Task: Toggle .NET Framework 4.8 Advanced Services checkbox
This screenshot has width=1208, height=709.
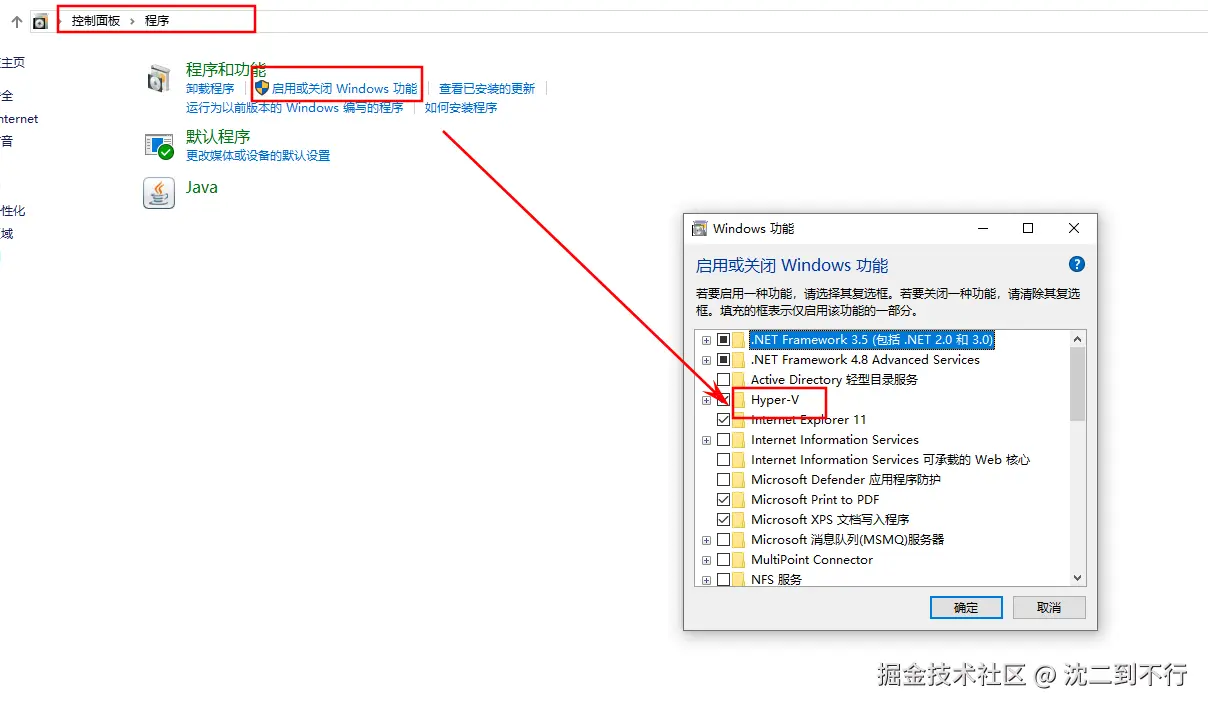Action: tap(723, 360)
